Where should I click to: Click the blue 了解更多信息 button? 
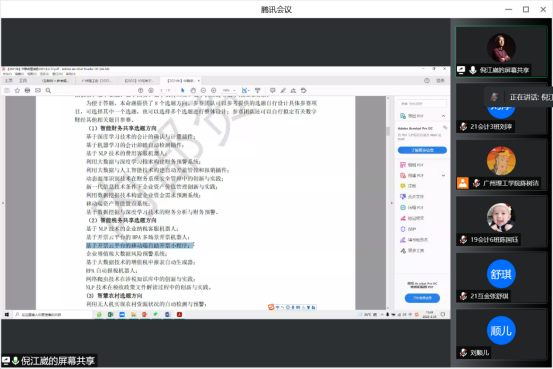click(422, 150)
